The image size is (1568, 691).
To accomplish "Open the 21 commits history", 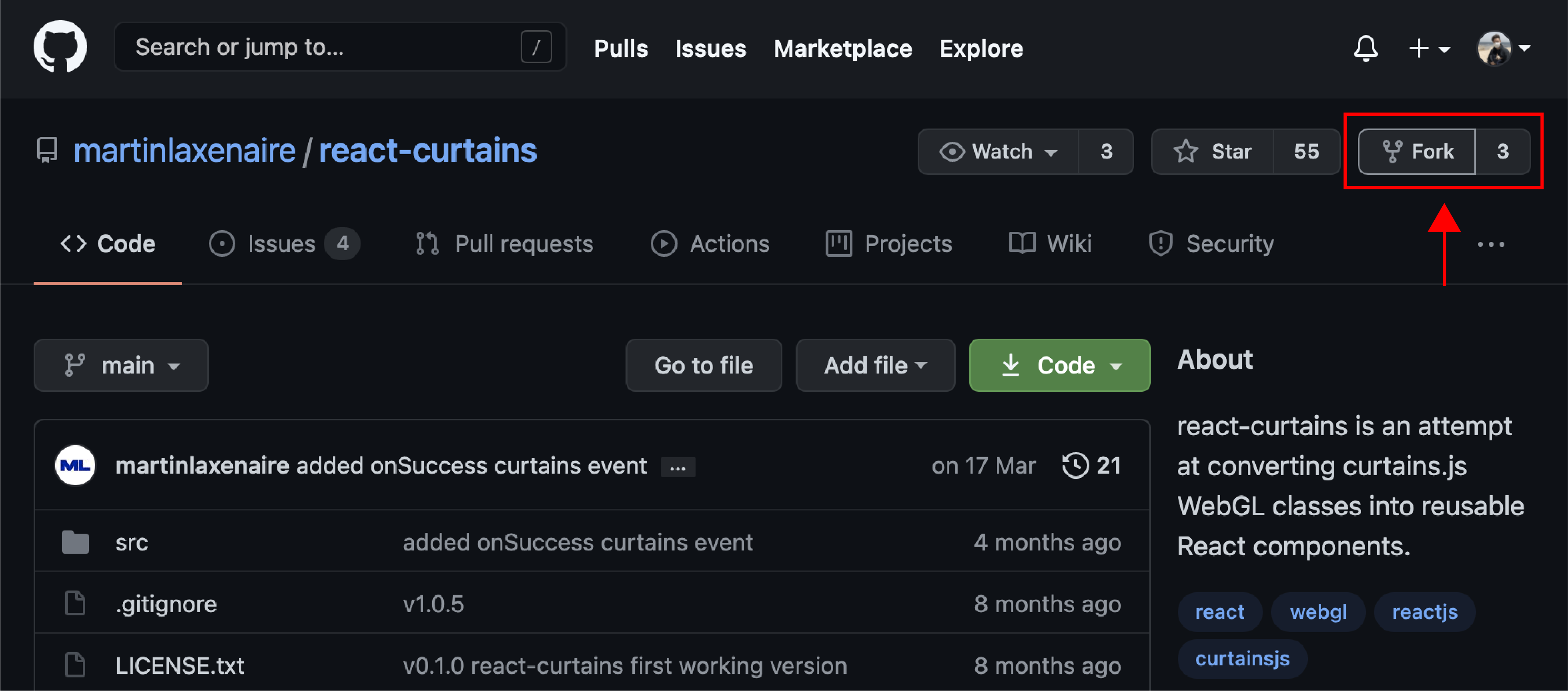I will pyautogui.click(x=1091, y=466).
